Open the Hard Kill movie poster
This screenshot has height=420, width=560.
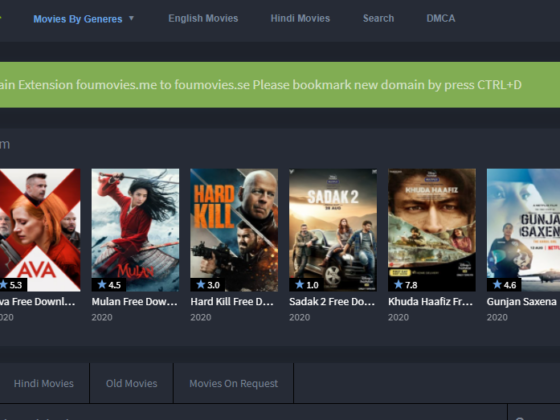[x=234, y=230]
